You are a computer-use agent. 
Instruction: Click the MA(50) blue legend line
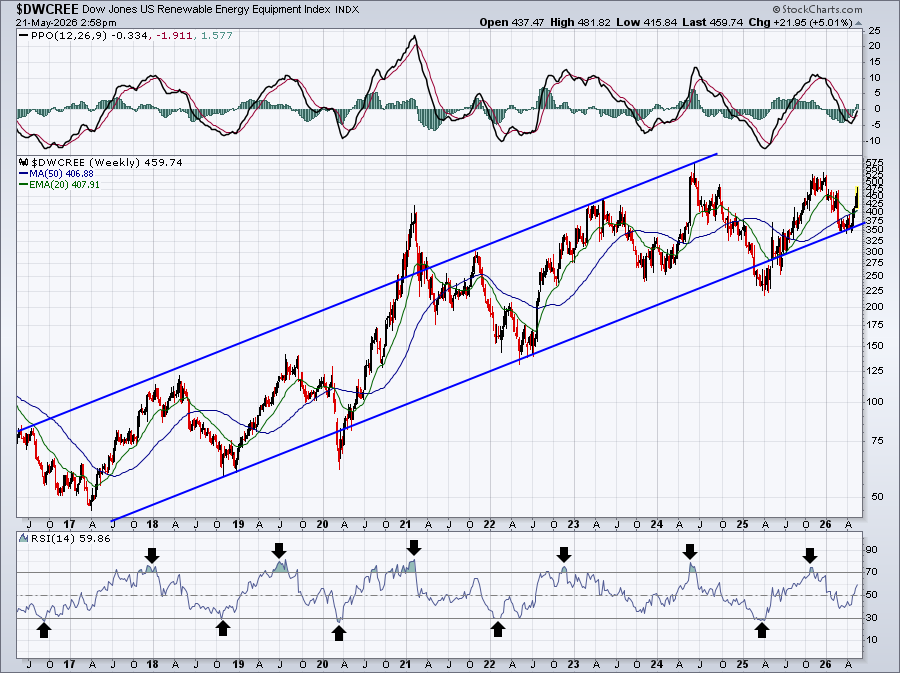(24, 173)
